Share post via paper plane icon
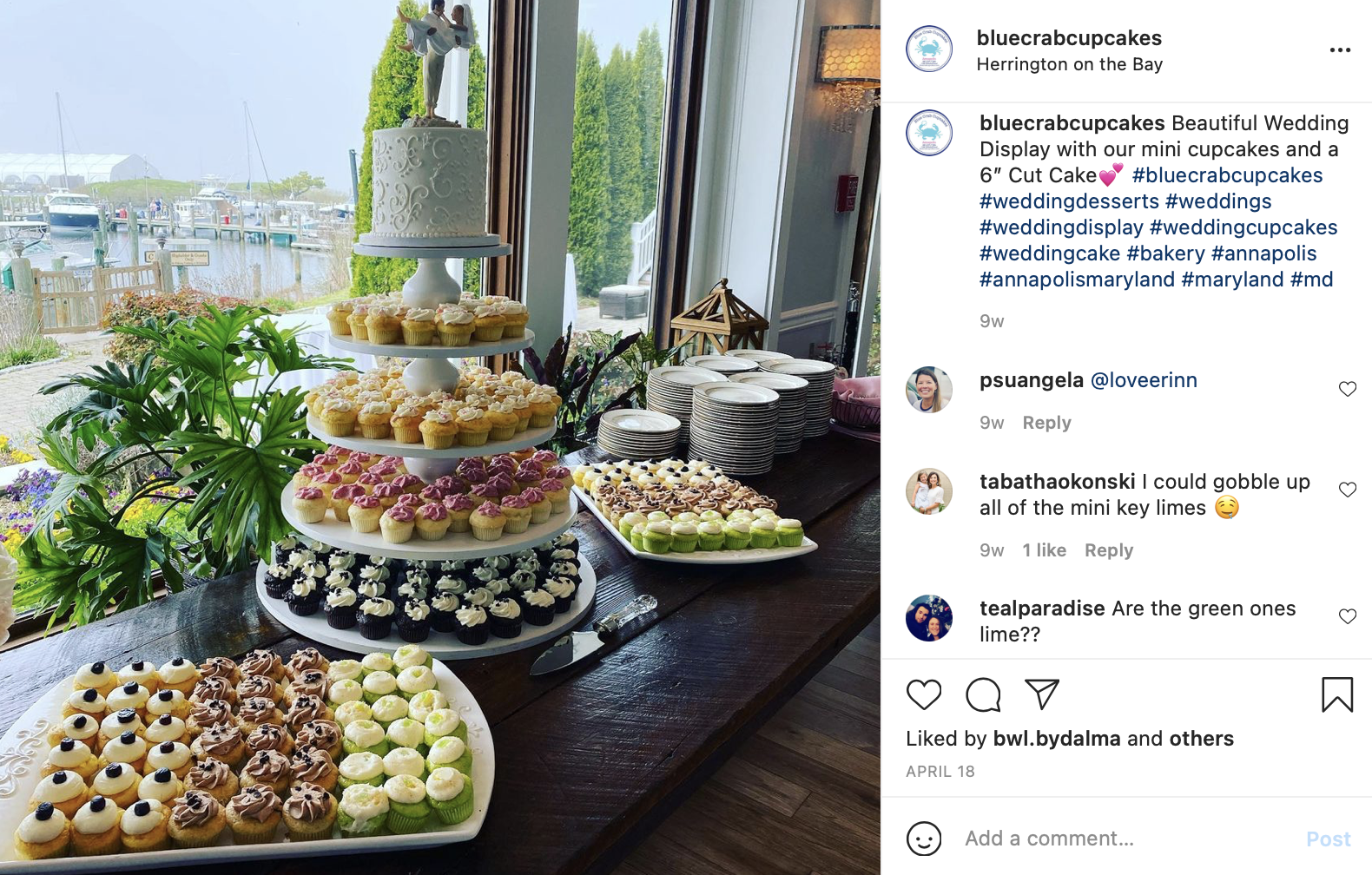This screenshot has height=875, width=1372. (1042, 694)
